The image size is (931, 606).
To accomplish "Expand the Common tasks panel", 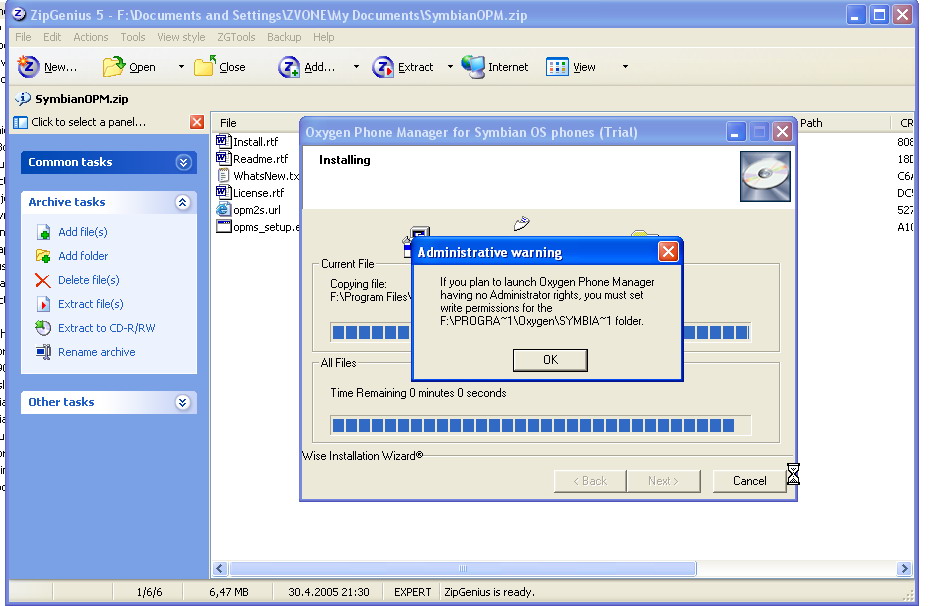I will [x=183, y=162].
